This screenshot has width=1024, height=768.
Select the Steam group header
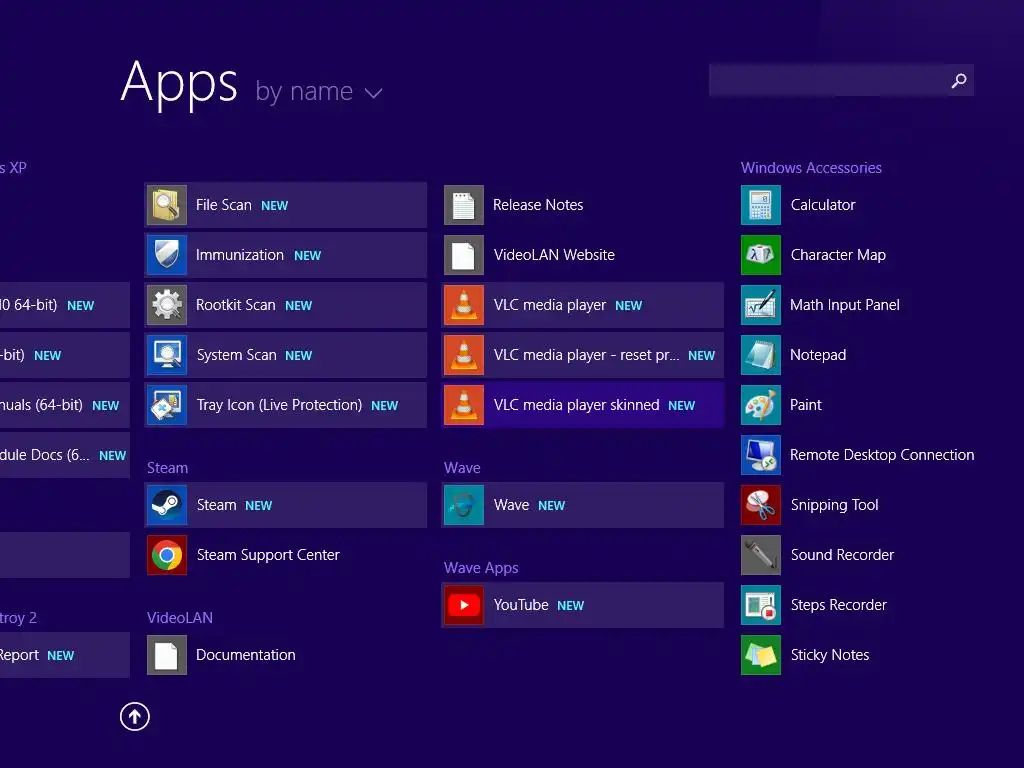coord(167,468)
